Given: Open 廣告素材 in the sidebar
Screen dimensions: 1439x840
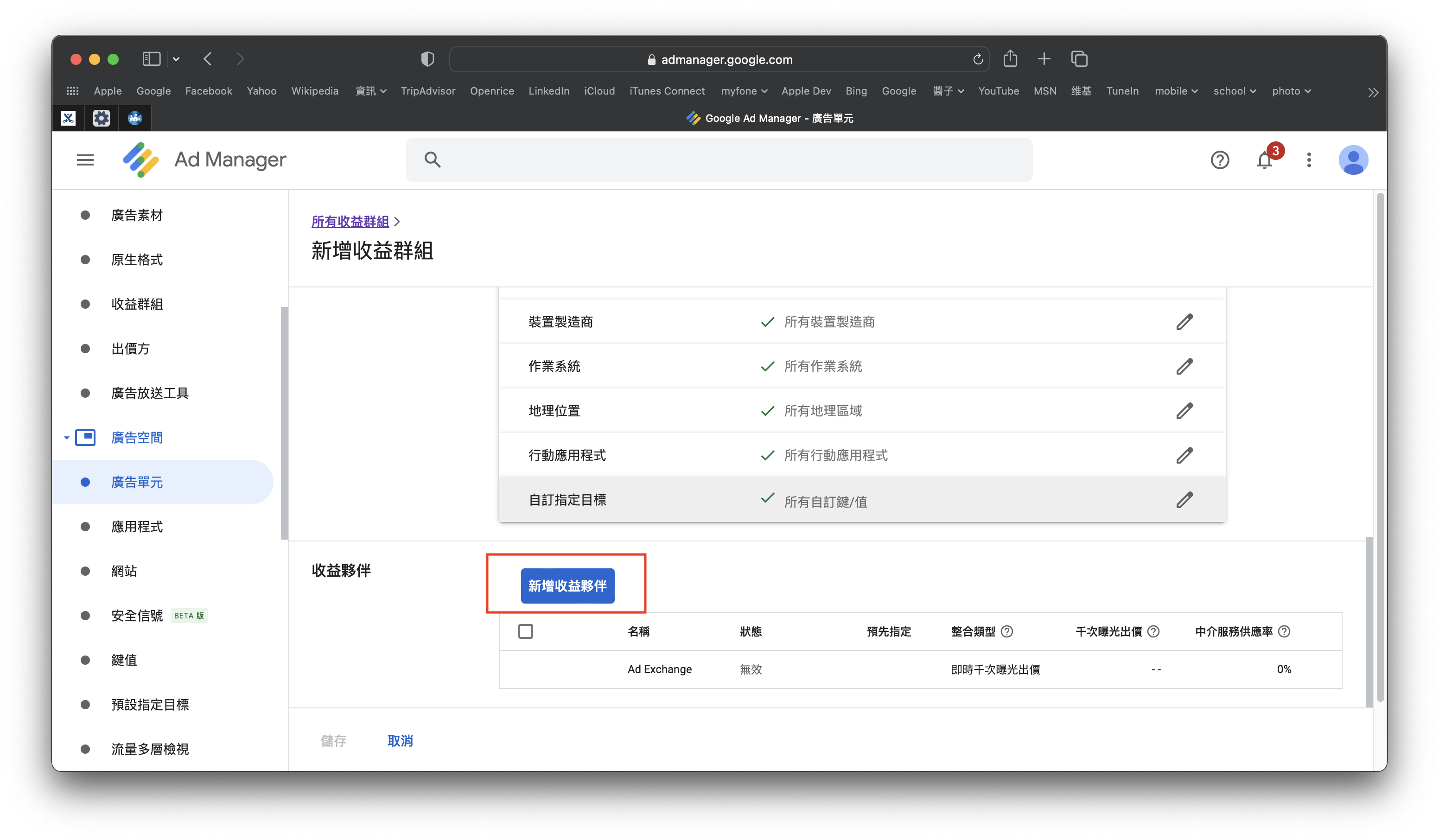Looking at the screenshot, I should 137,215.
